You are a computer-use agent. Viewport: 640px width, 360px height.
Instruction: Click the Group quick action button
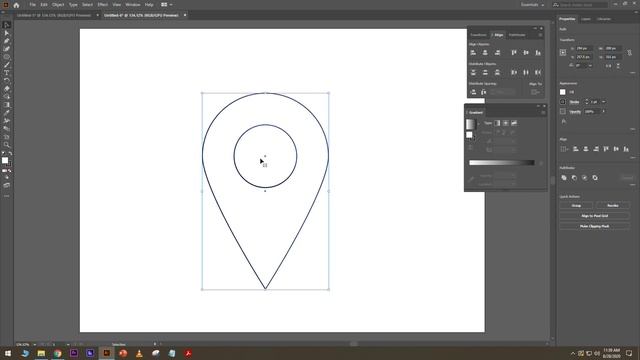click(x=576, y=205)
